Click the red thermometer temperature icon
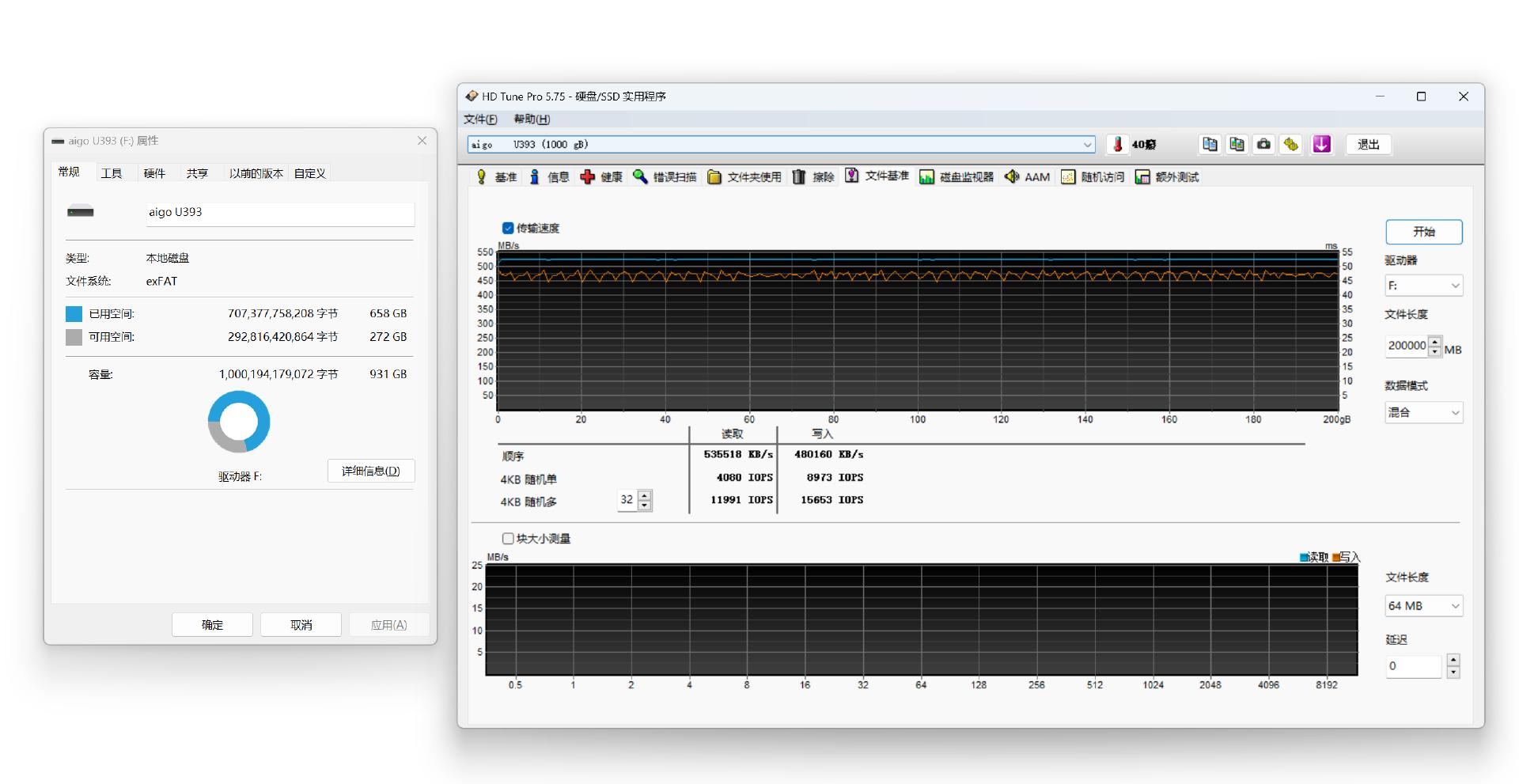 pos(1117,144)
